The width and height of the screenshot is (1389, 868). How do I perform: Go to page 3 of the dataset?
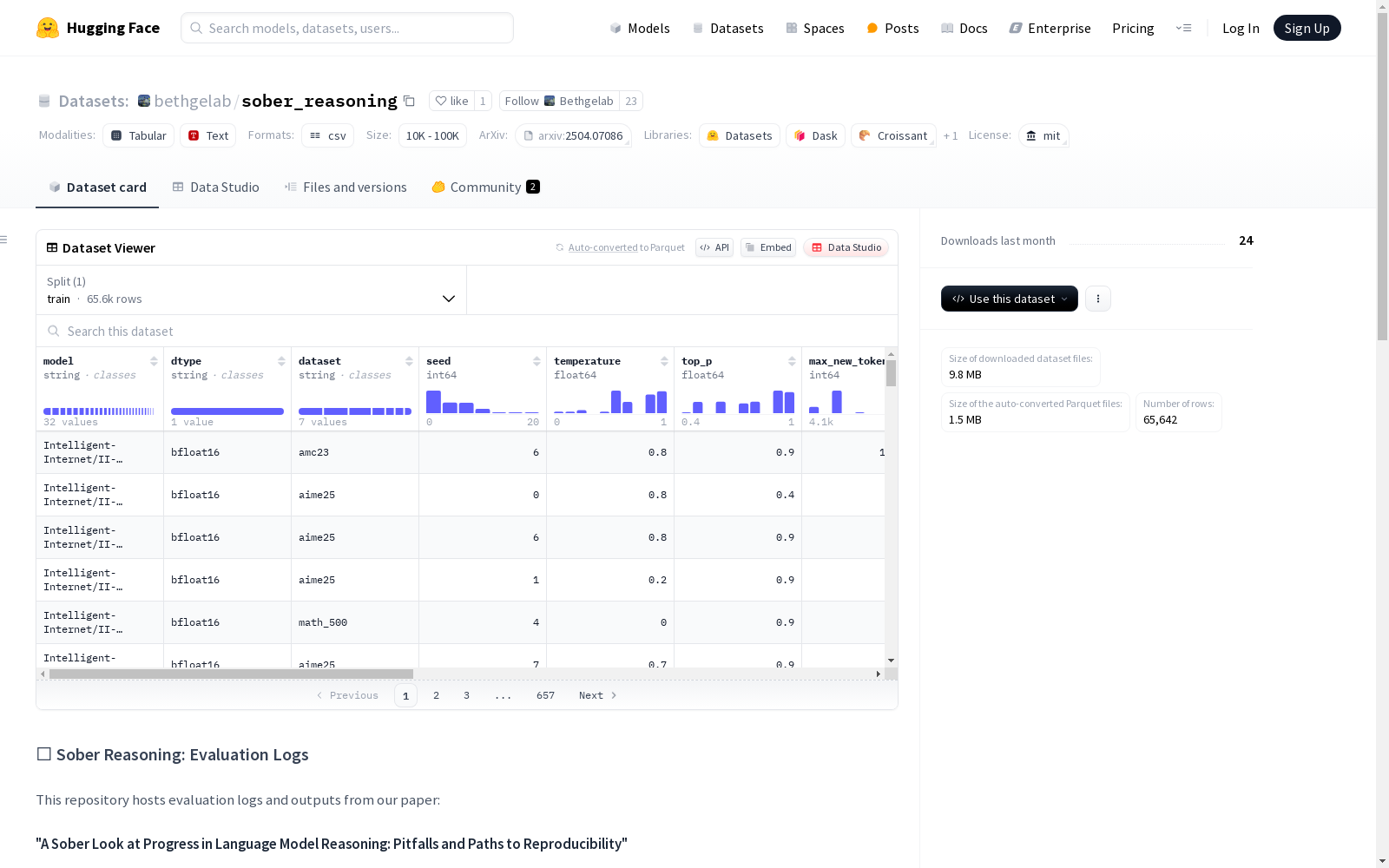[466, 695]
